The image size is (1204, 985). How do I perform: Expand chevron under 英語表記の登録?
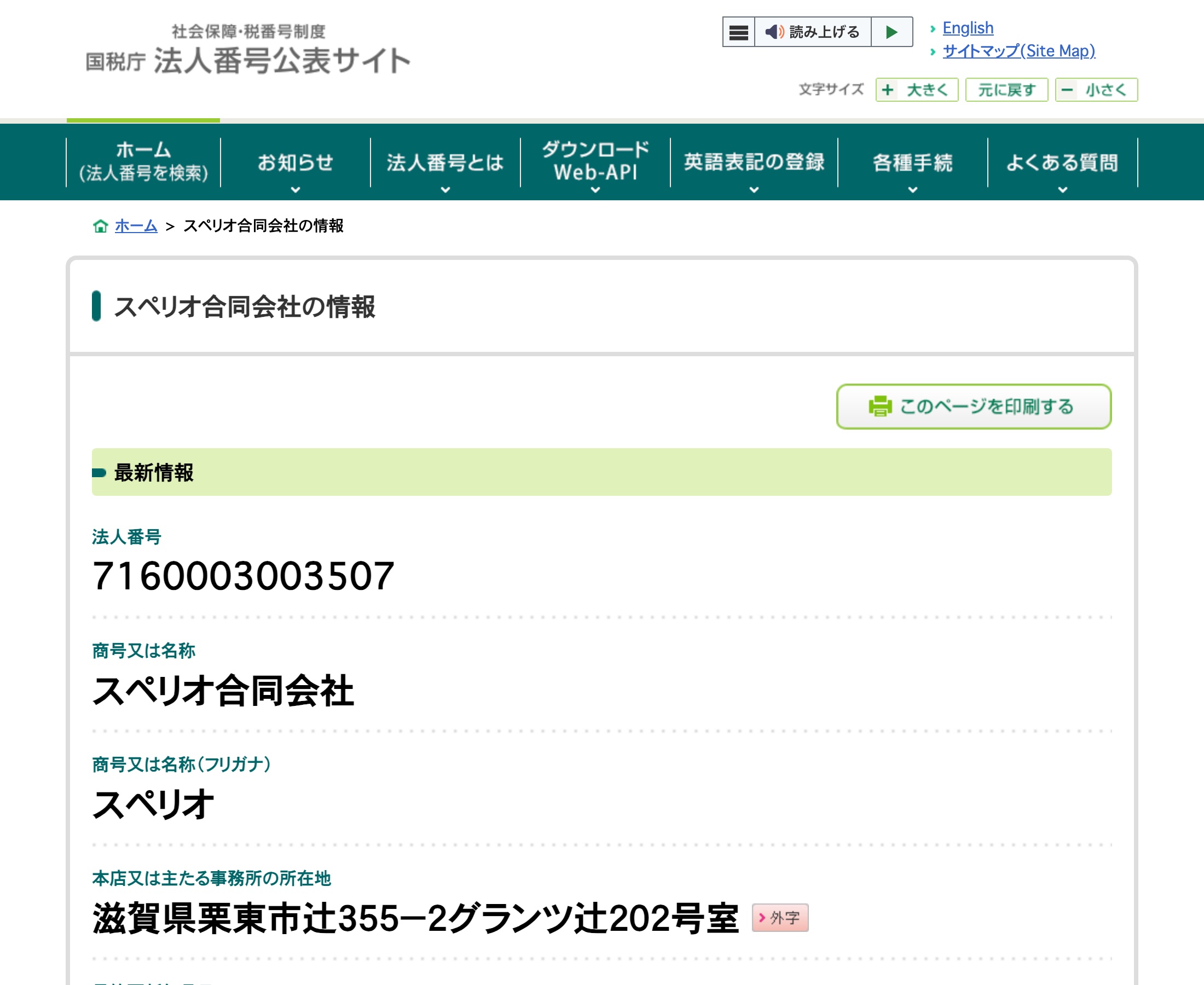tap(754, 190)
